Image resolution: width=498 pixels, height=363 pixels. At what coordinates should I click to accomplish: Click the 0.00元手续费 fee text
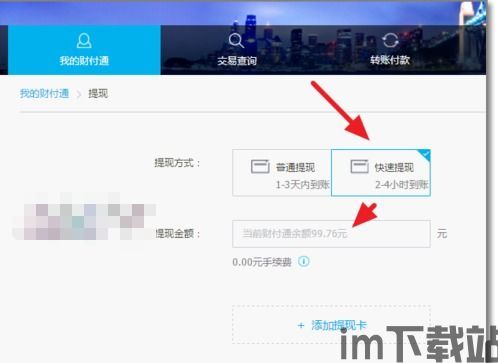(x=262, y=262)
